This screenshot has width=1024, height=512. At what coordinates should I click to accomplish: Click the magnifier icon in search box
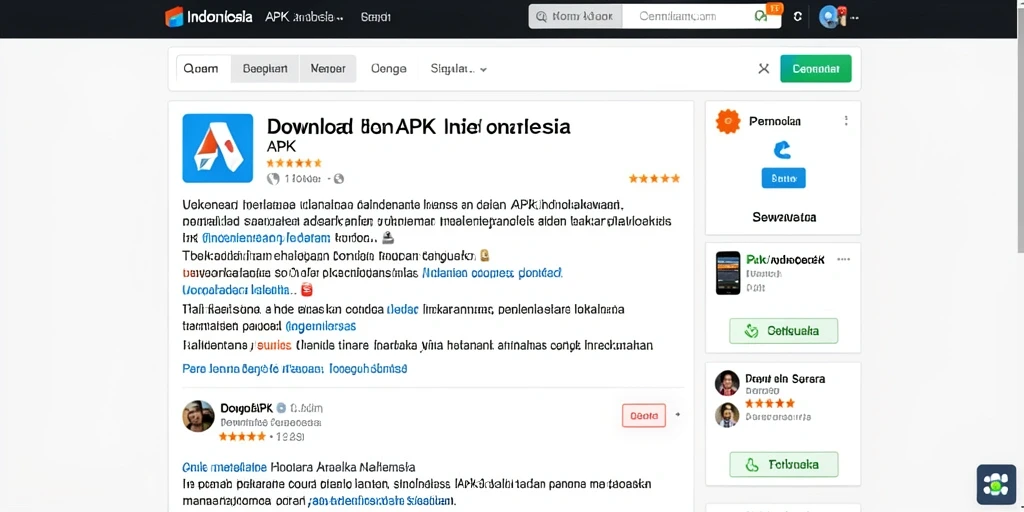coord(541,17)
